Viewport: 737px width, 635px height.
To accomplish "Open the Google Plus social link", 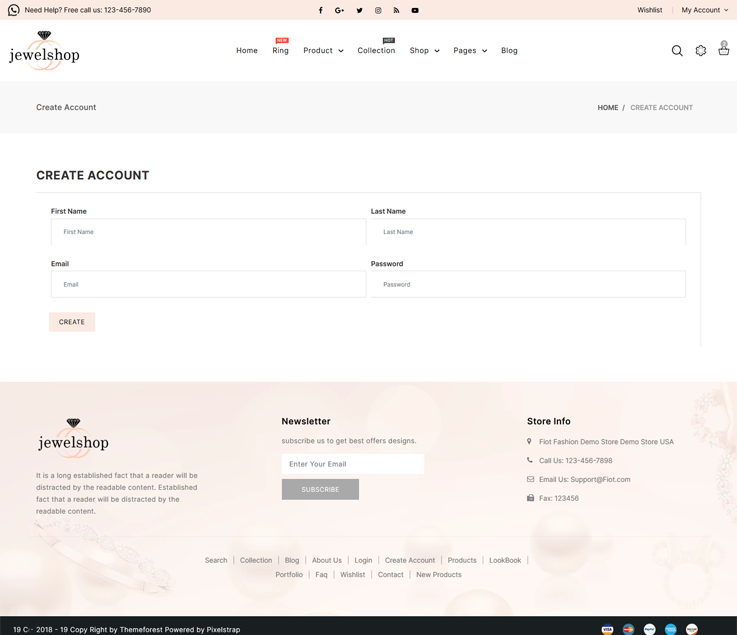I will tap(340, 10).
